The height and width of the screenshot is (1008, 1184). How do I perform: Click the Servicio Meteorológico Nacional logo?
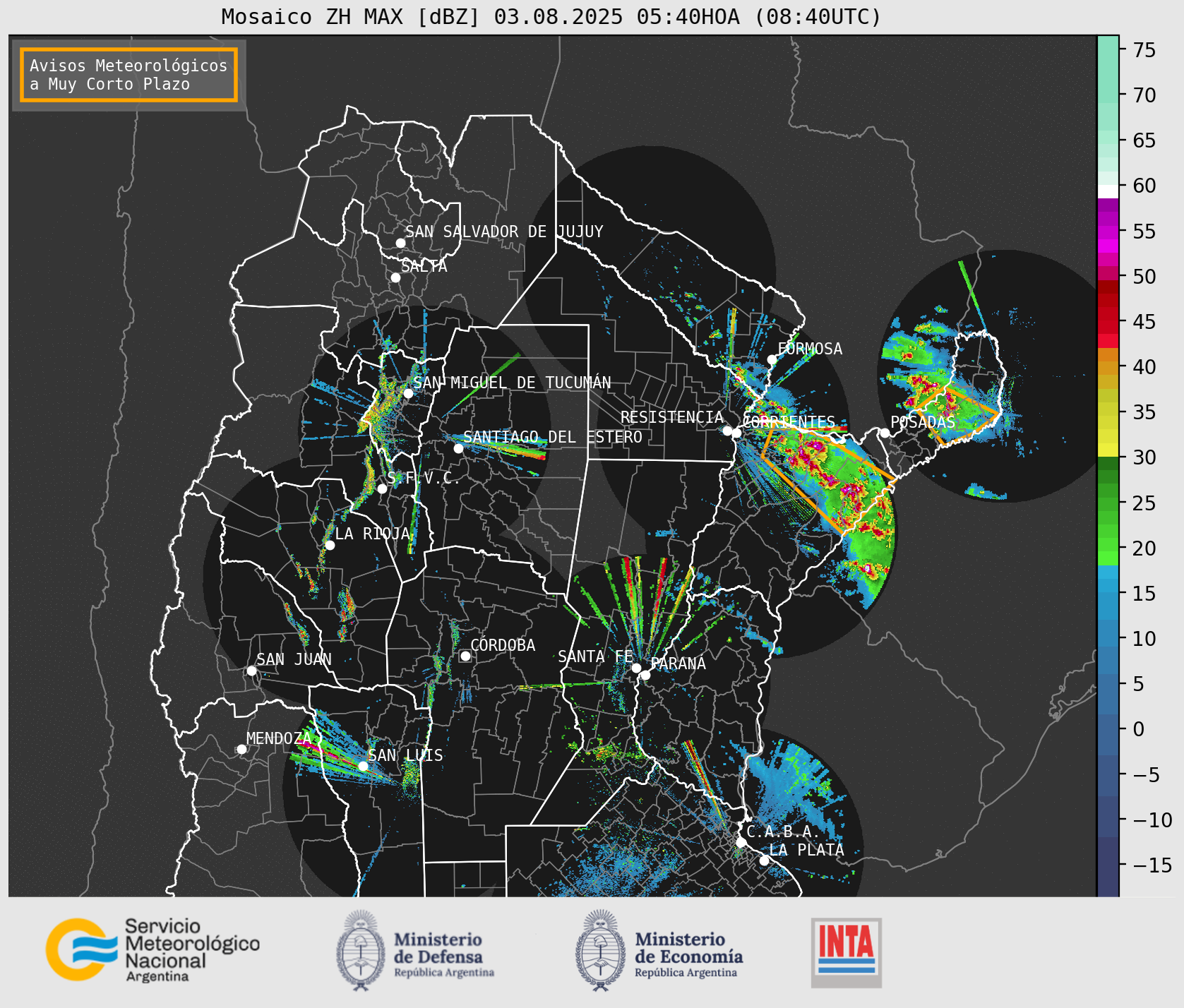[x=153, y=949]
